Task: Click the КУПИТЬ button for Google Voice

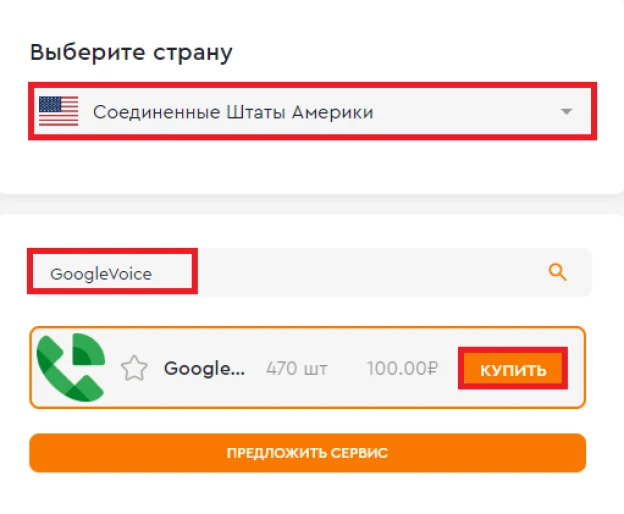Action: tap(513, 369)
